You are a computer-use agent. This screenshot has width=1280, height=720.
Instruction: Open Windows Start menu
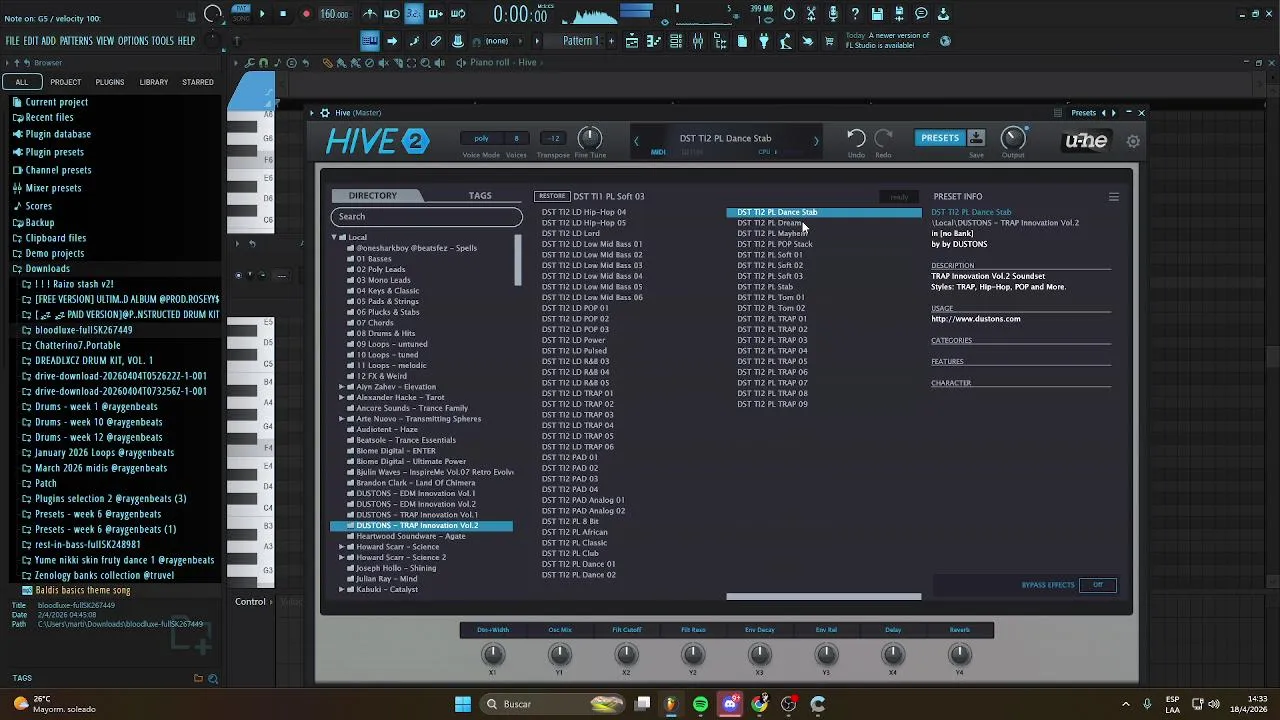click(463, 704)
